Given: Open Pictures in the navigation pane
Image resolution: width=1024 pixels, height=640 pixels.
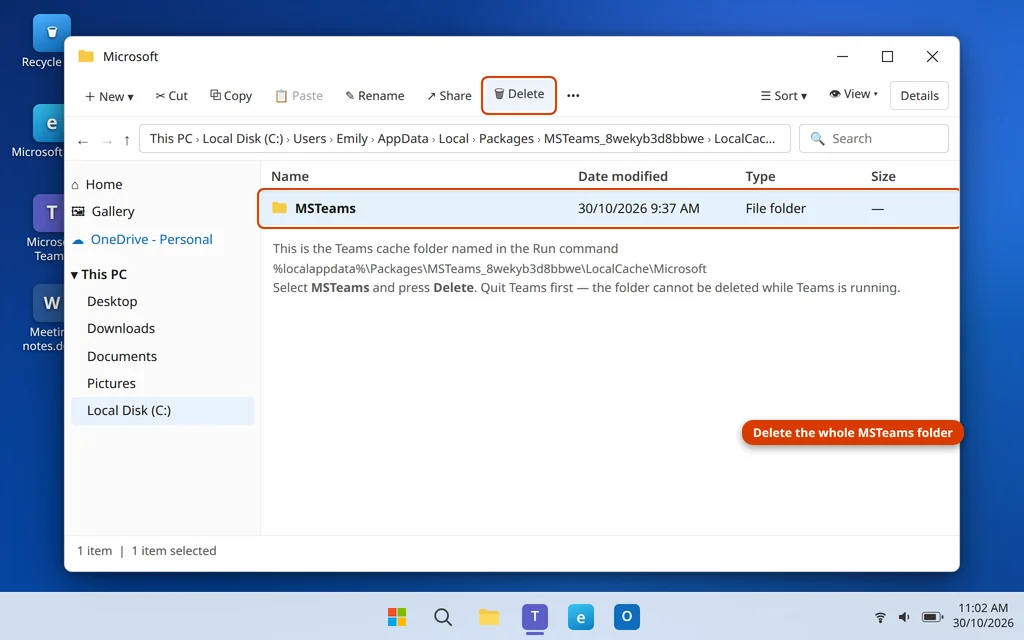Looking at the screenshot, I should pyautogui.click(x=112, y=383).
